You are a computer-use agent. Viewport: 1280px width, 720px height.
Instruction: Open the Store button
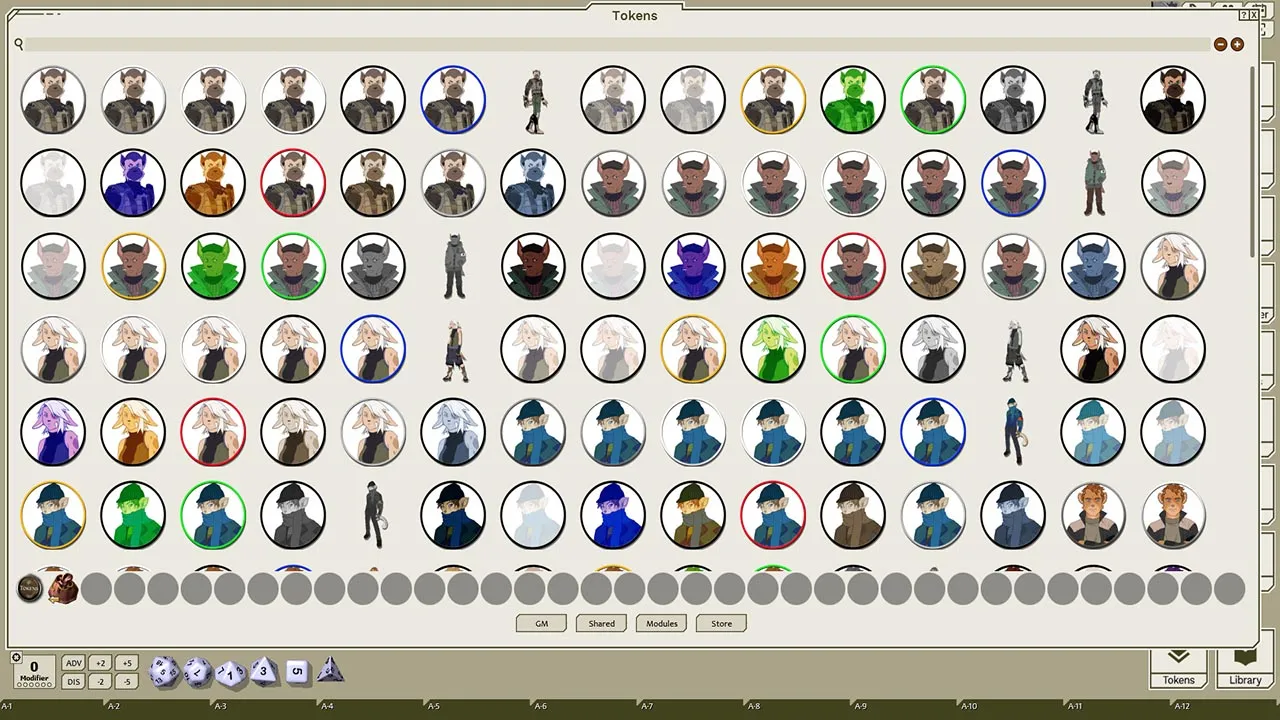[x=721, y=623]
